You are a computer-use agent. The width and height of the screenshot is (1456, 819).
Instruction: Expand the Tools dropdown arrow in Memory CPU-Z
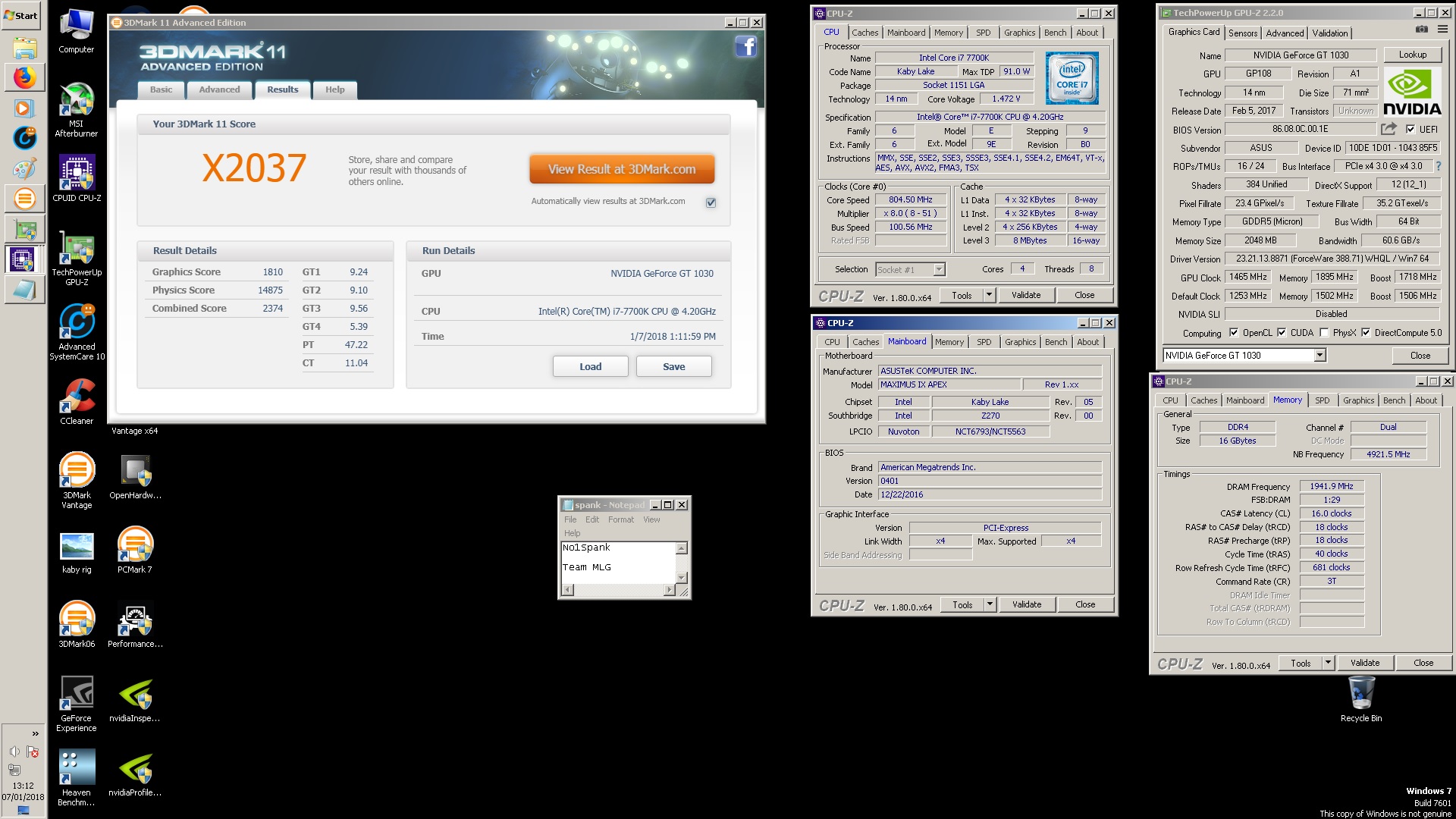pos(1328,663)
